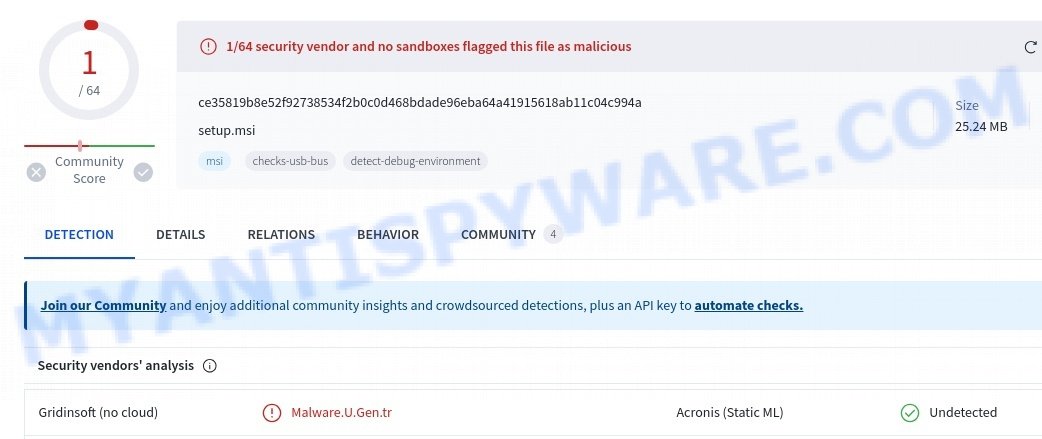Viewport: 1042px width, 439px height.
Task: Open the RELATIONS tab
Action: click(x=281, y=234)
